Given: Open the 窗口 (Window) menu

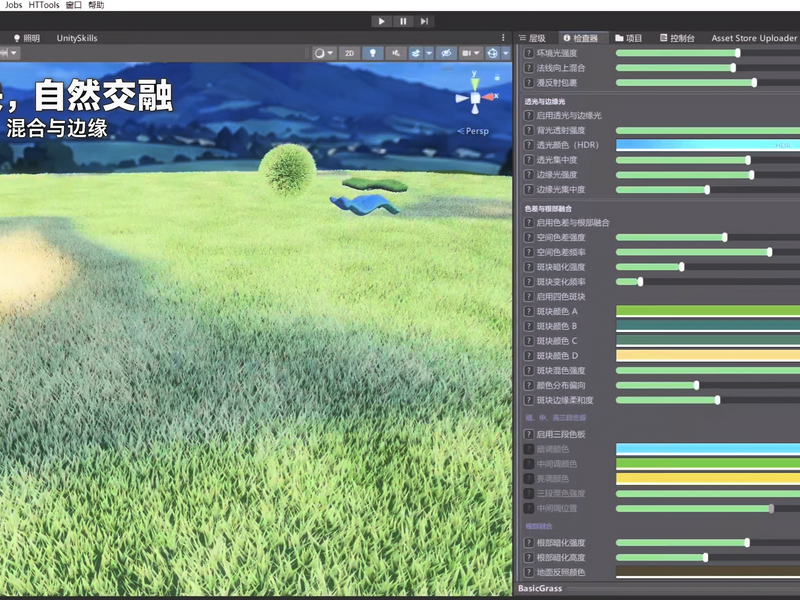Looking at the screenshot, I should (74, 5).
